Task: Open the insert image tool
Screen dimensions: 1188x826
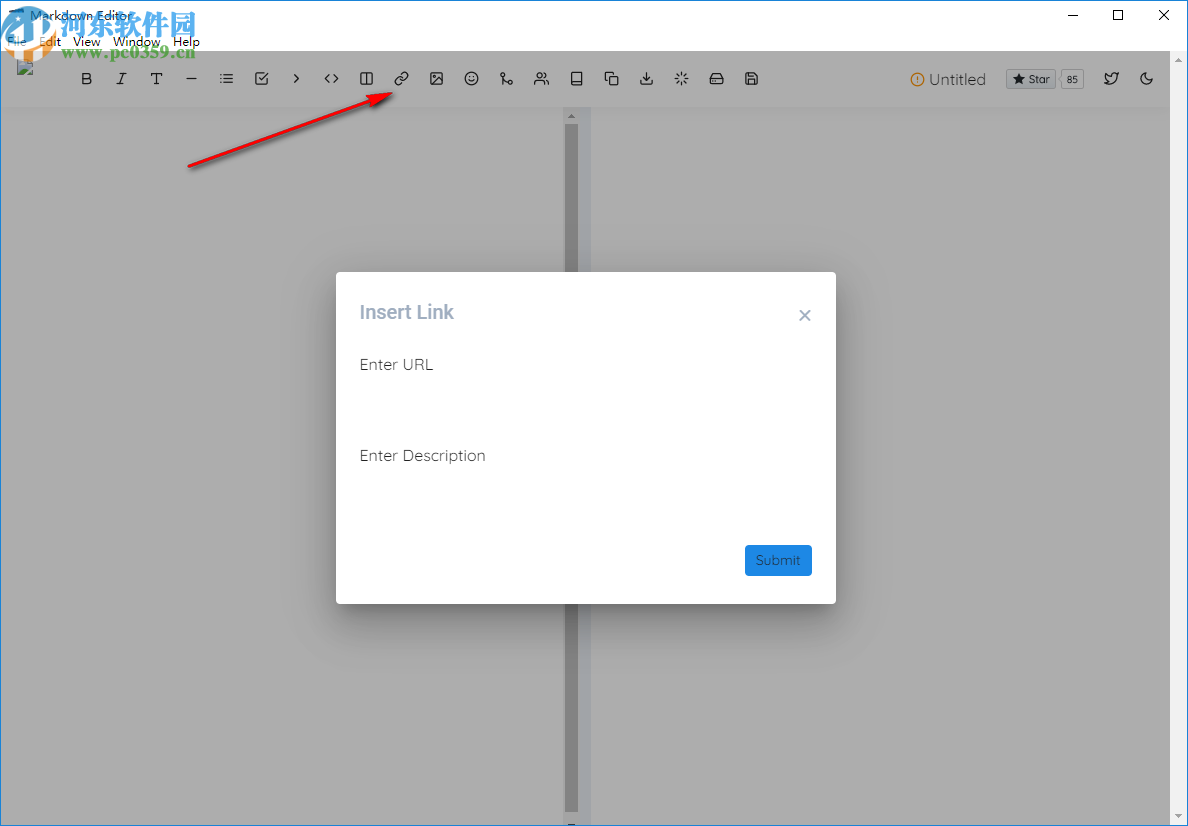Action: pos(436,78)
